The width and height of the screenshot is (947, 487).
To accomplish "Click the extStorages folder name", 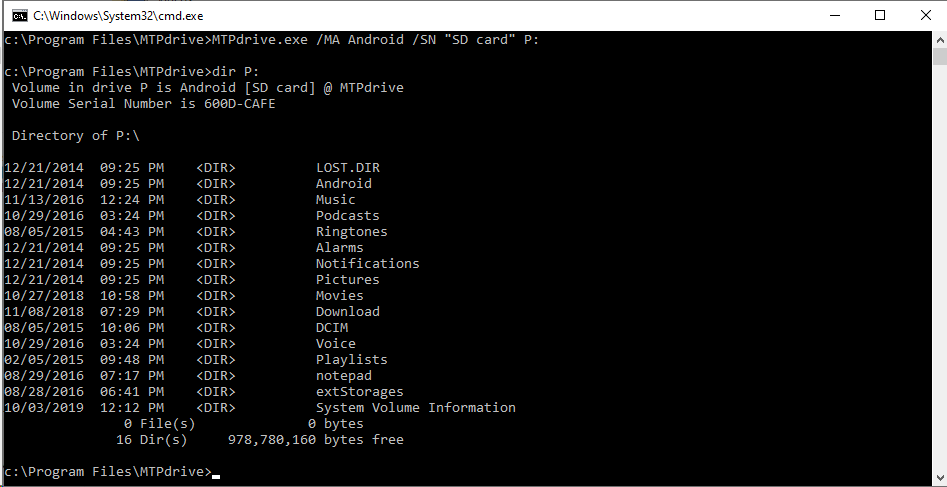I will click(x=359, y=392).
